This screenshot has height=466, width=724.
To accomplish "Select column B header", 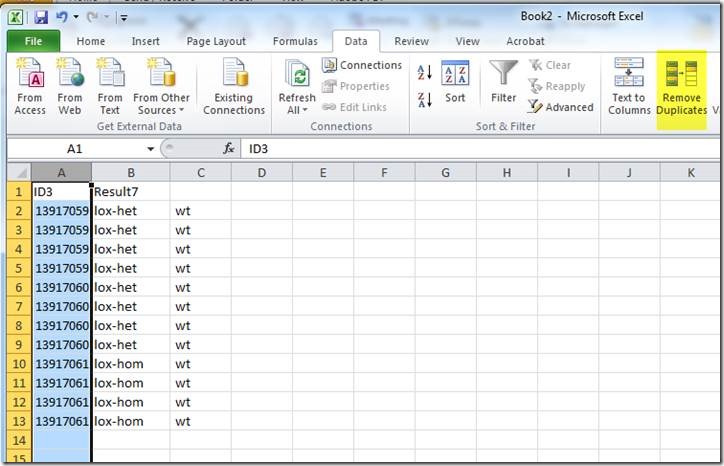I will [130, 172].
